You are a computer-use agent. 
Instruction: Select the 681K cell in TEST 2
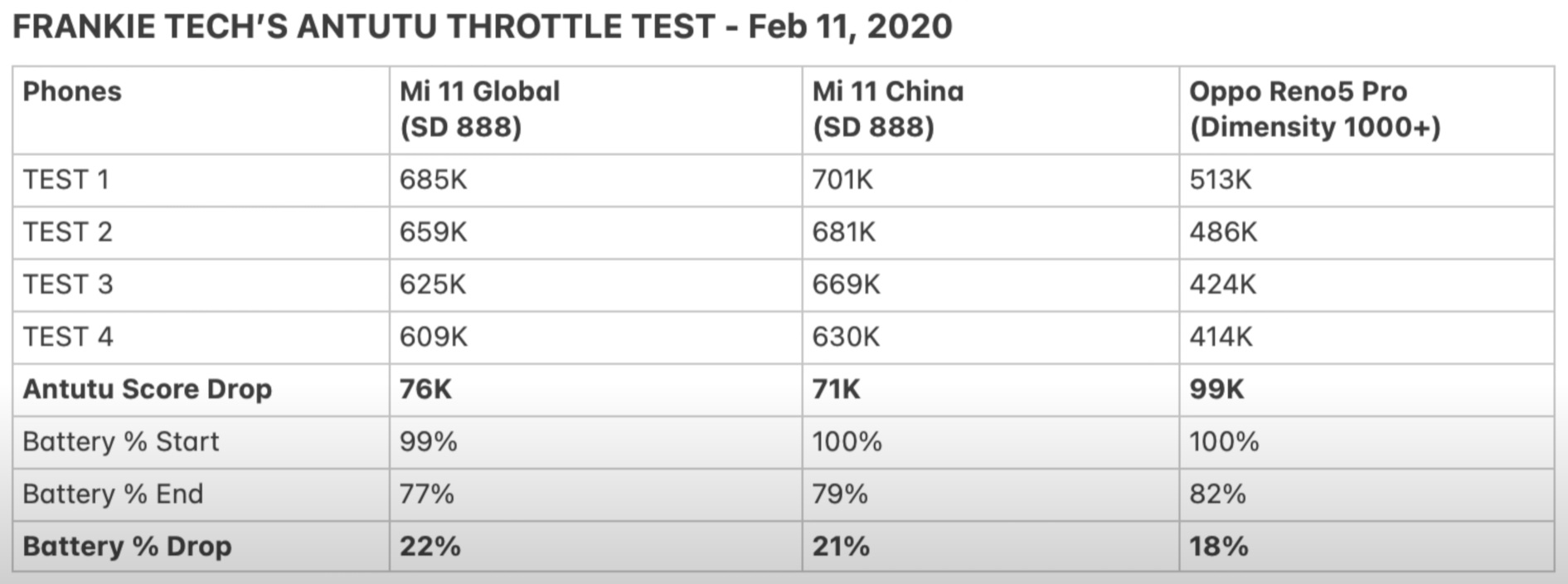pos(843,231)
